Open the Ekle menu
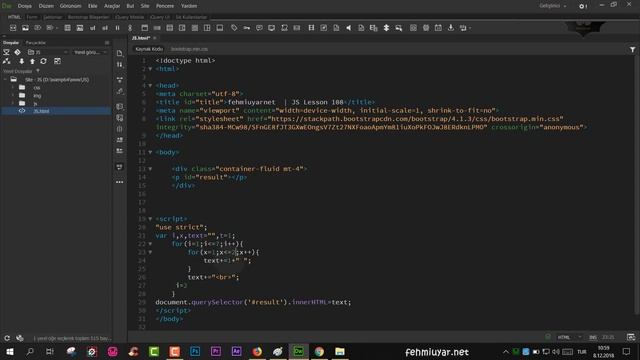The image size is (640, 360). (x=93, y=6)
